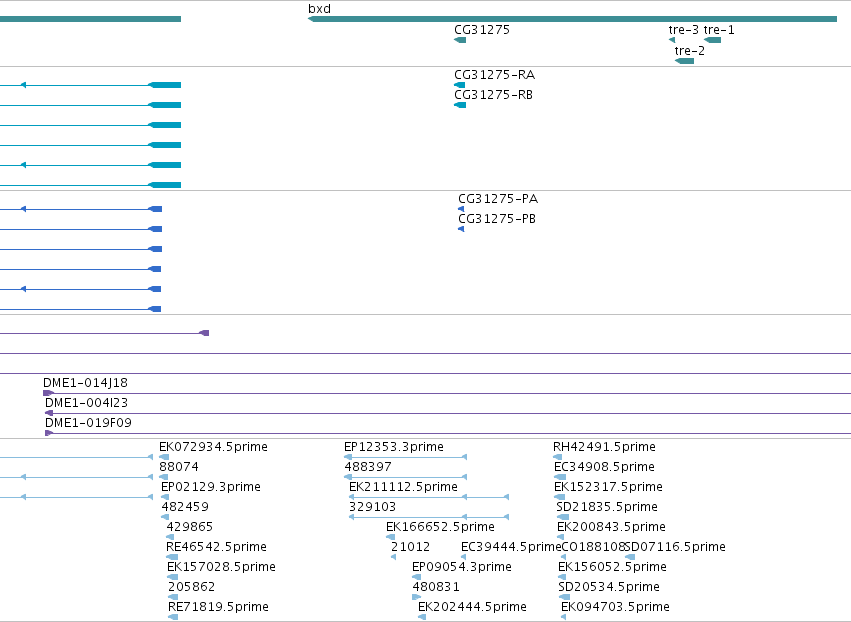Select clone DME1-014J18 label

pyautogui.click(x=85, y=383)
